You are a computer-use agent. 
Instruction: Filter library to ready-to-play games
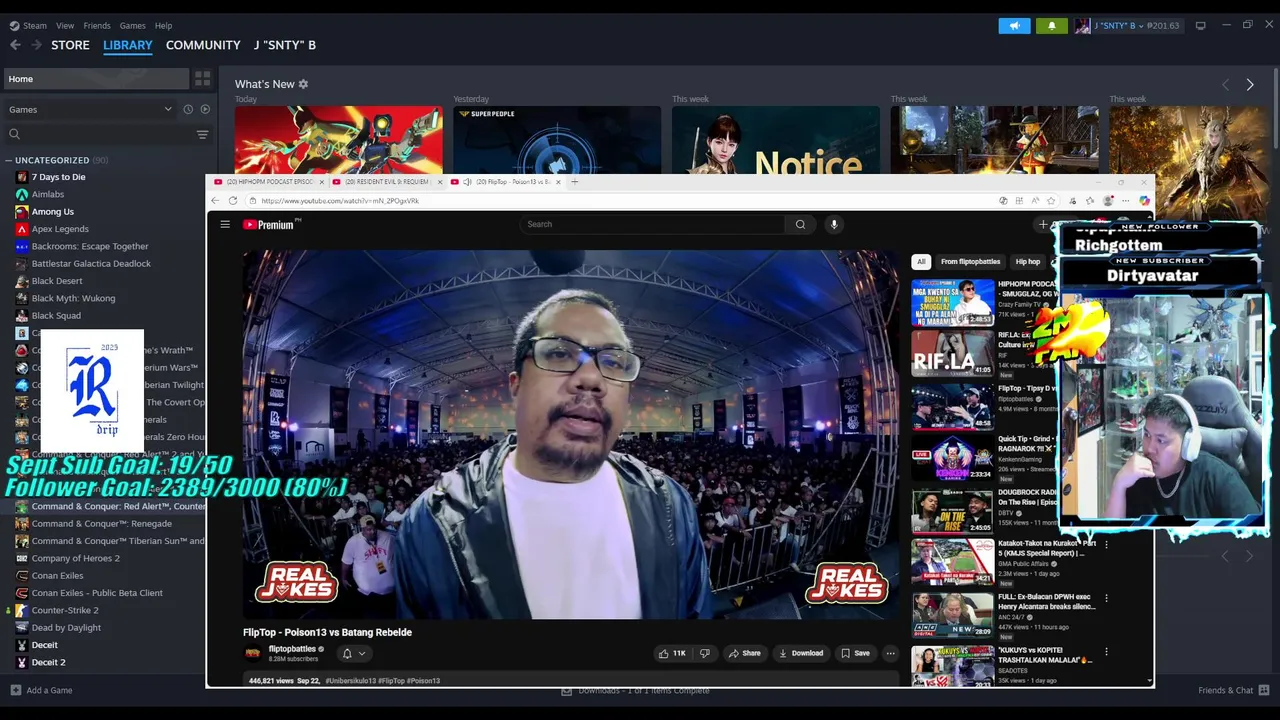pyautogui.click(x=205, y=109)
